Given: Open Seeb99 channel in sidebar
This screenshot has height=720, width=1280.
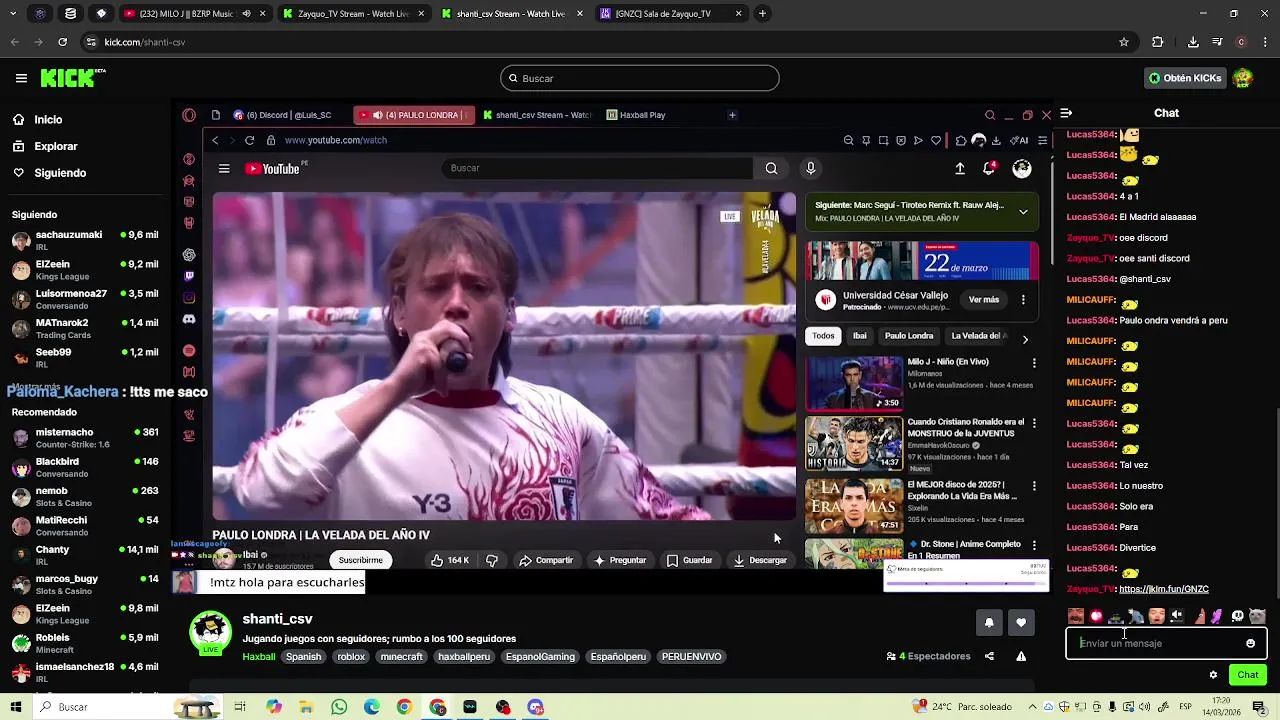Looking at the screenshot, I should click(85, 357).
